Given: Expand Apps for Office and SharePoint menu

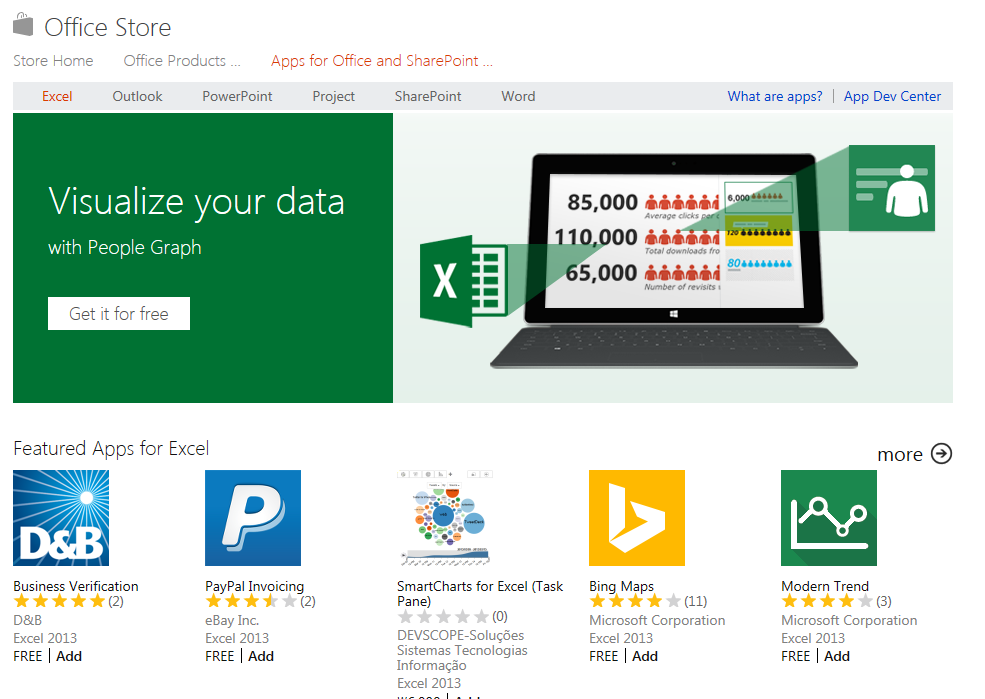Looking at the screenshot, I should pos(382,61).
